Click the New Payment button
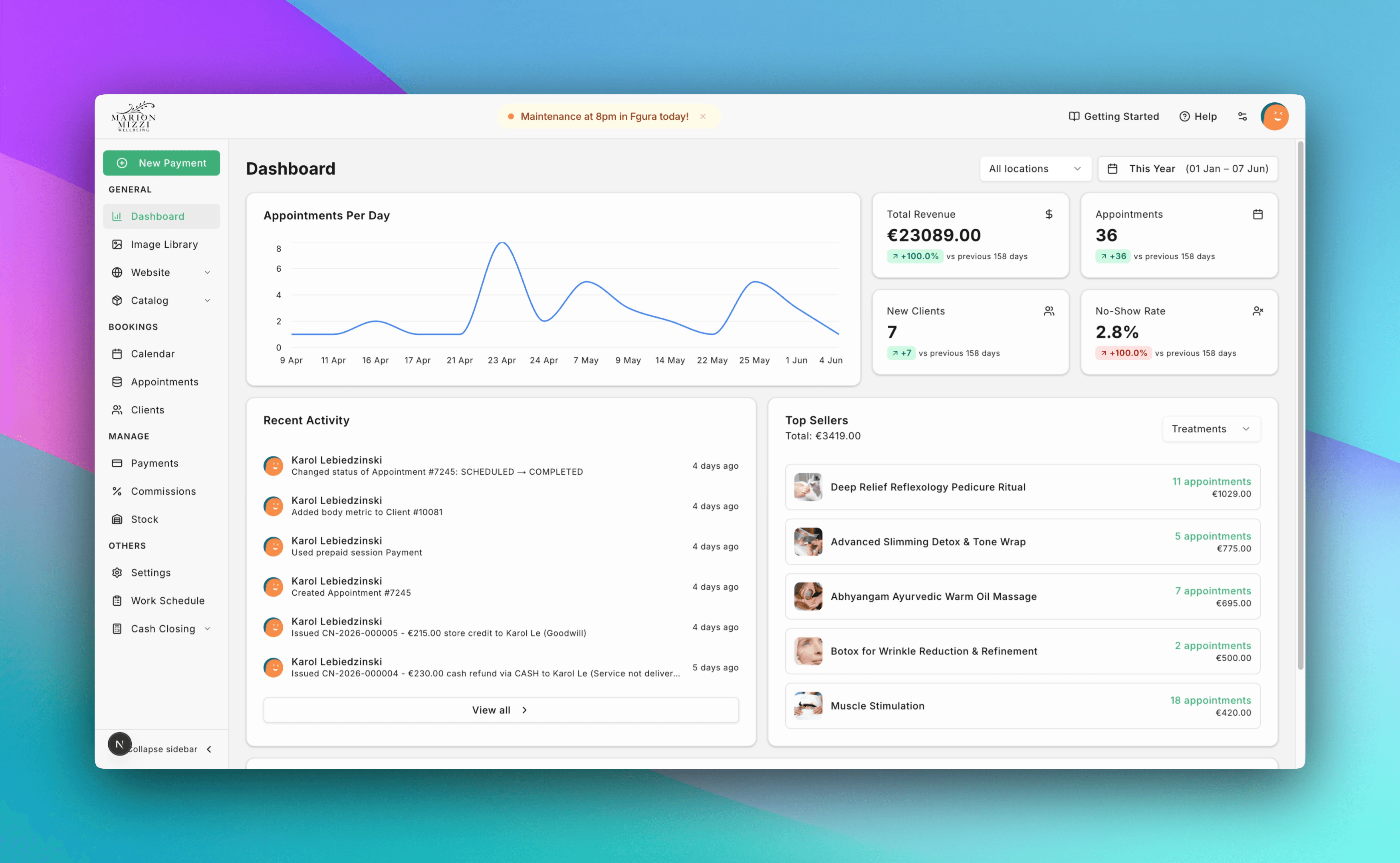 pos(161,163)
